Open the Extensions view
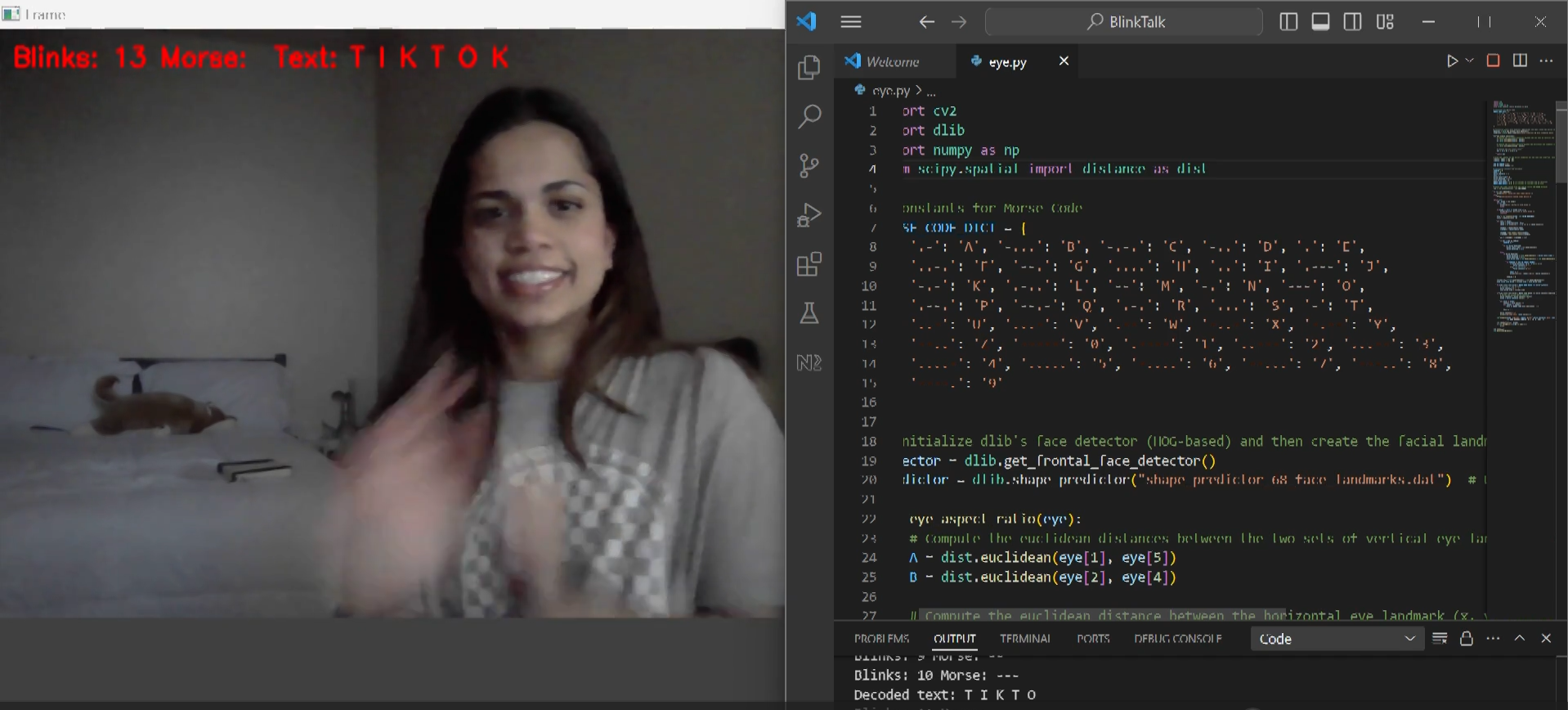The height and width of the screenshot is (710, 1568). click(x=809, y=264)
